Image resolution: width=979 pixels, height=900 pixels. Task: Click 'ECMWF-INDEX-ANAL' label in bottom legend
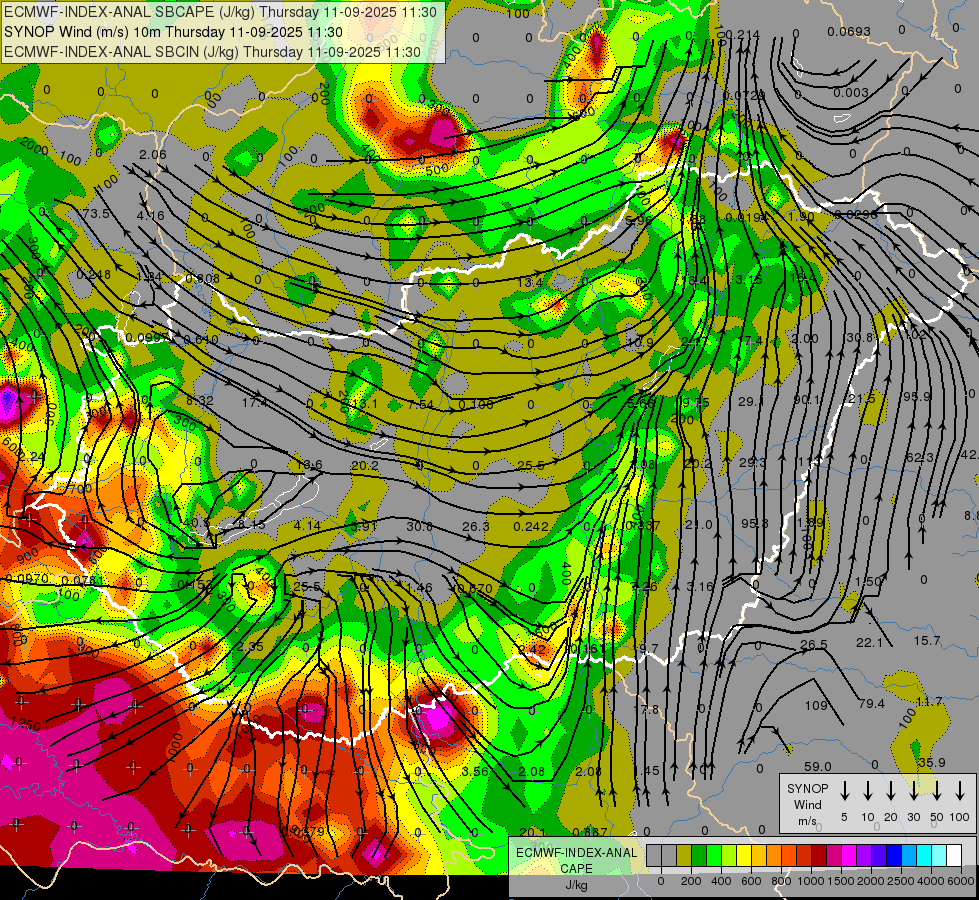[576, 853]
